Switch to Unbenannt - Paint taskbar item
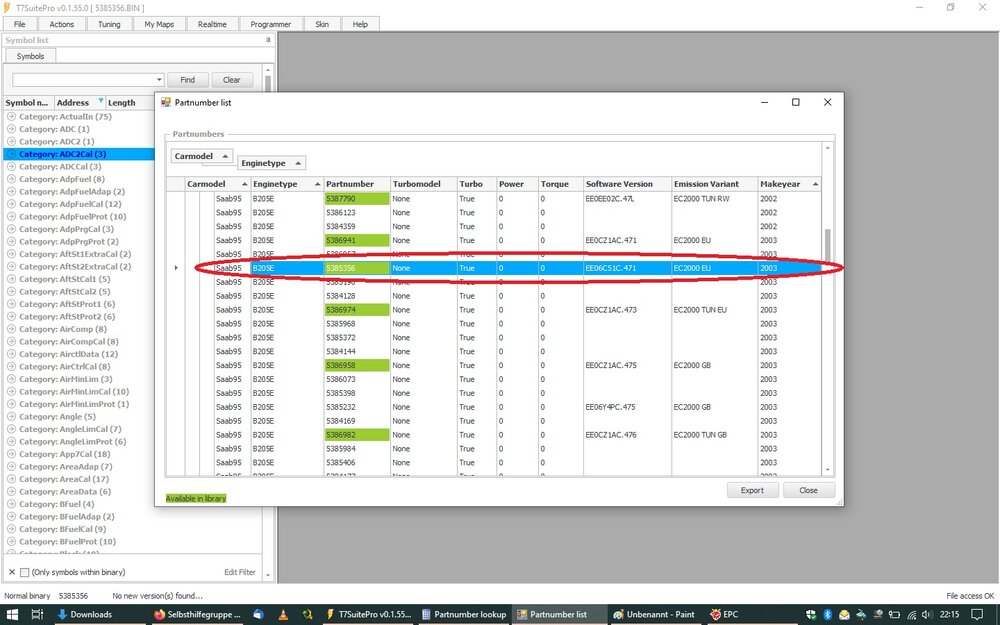The image size is (1000, 625). click(x=654, y=614)
